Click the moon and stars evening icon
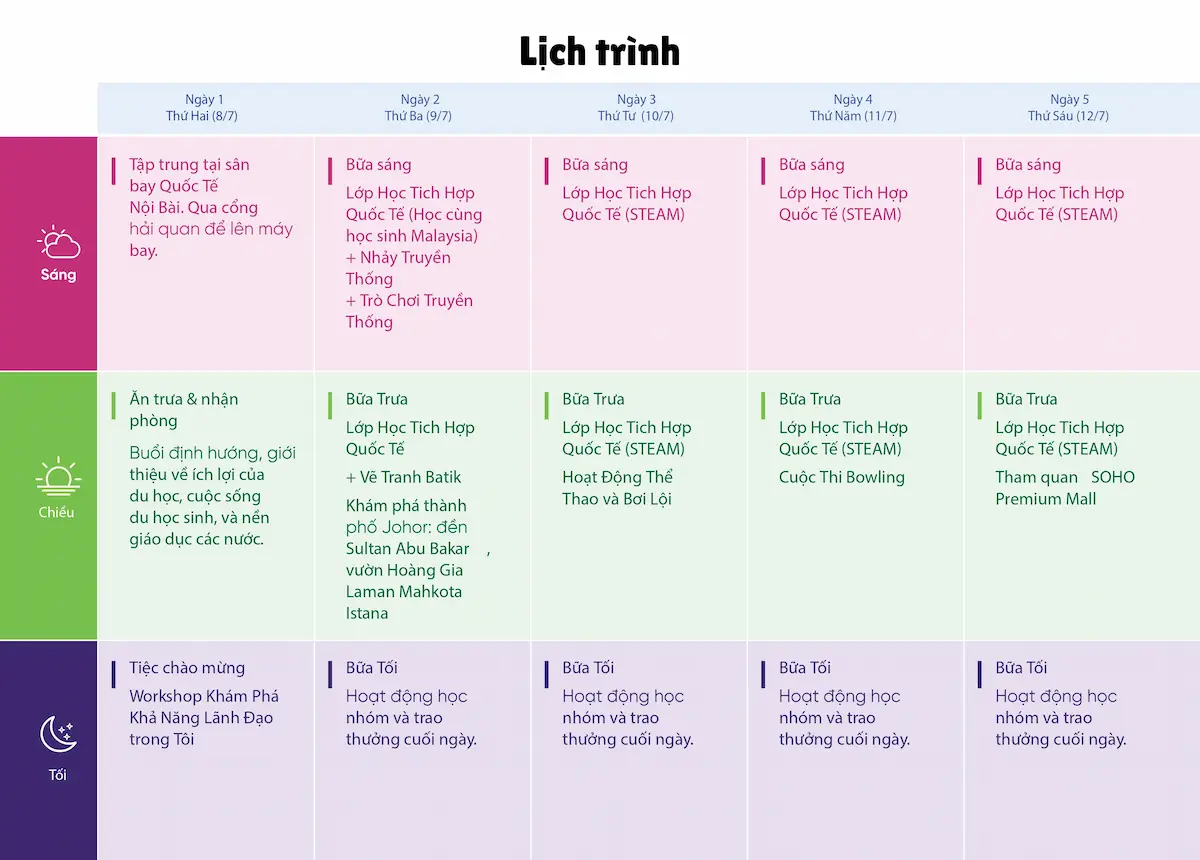Image resolution: width=1200 pixels, height=860 pixels. click(x=58, y=734)
